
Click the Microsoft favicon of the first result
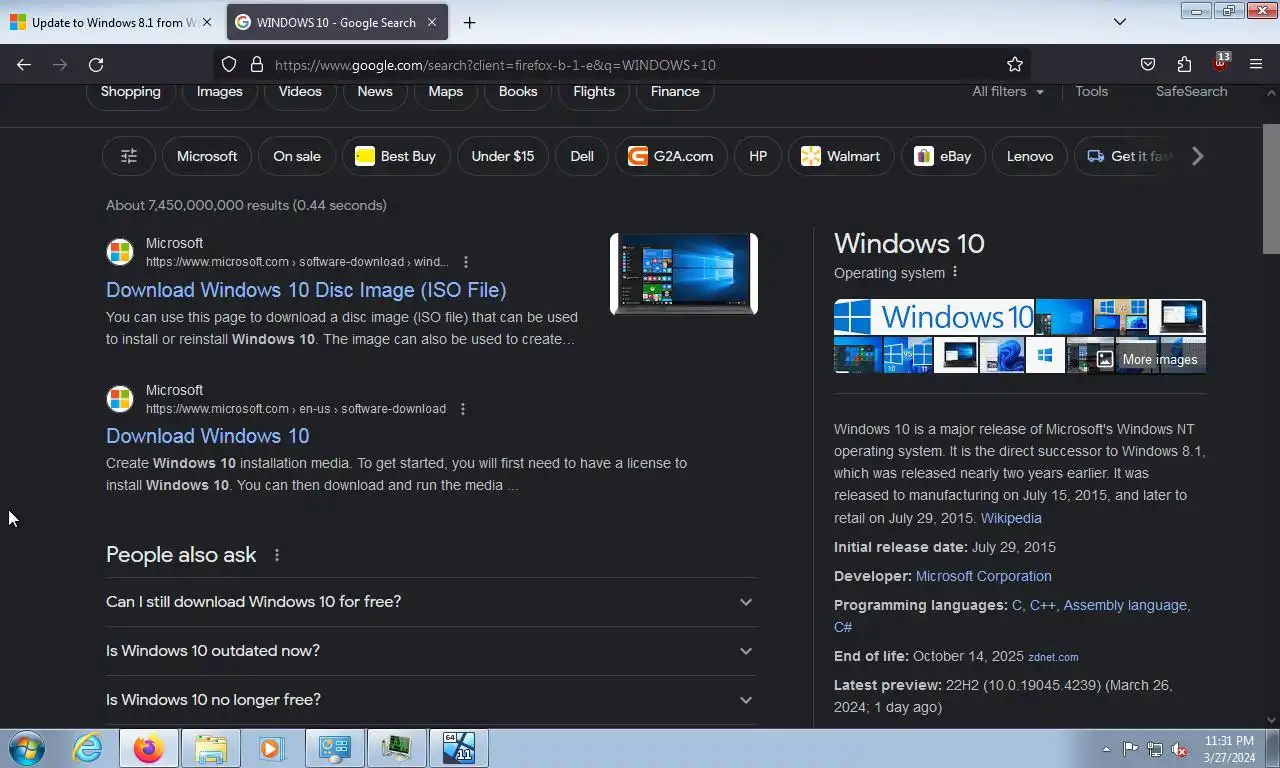click(x=120, y=252)
